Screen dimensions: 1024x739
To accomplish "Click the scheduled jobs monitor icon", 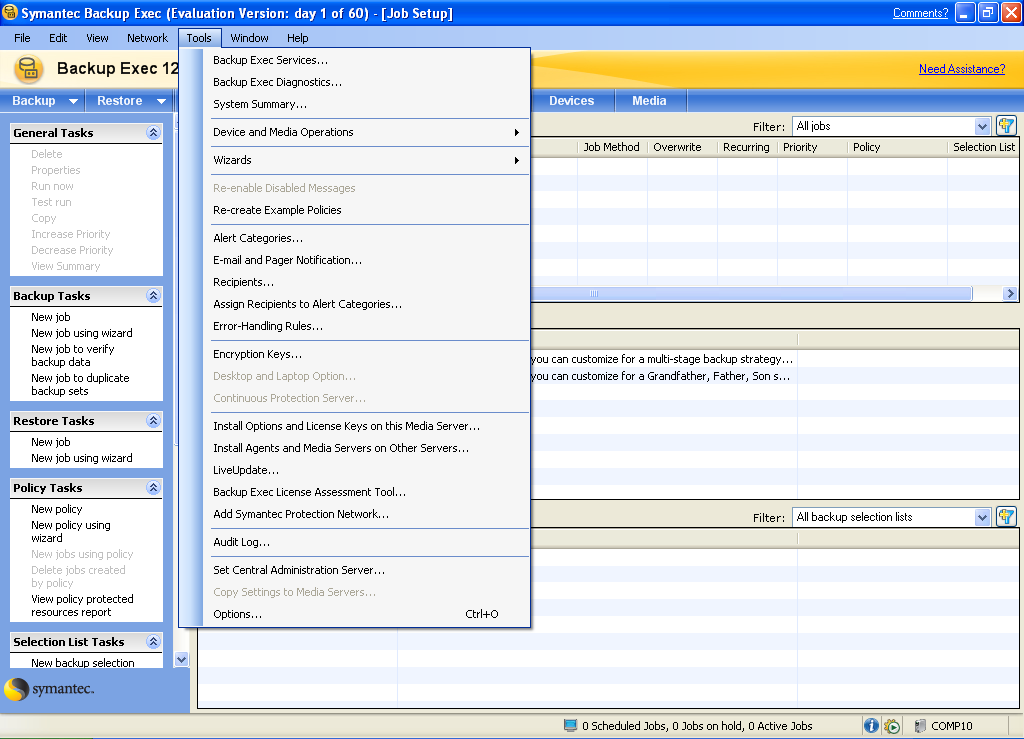I will click(x=570, y=725).
